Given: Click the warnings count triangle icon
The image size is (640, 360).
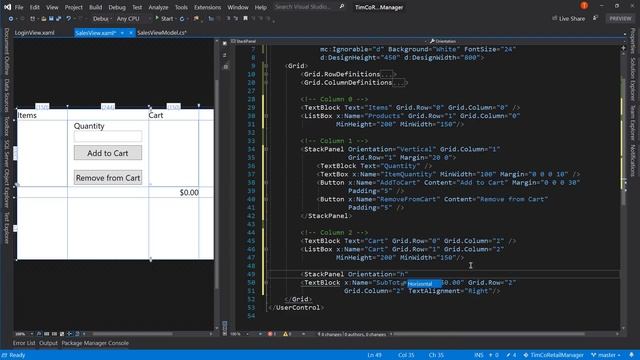Looking at the screenshot, I should coord(286,334).
